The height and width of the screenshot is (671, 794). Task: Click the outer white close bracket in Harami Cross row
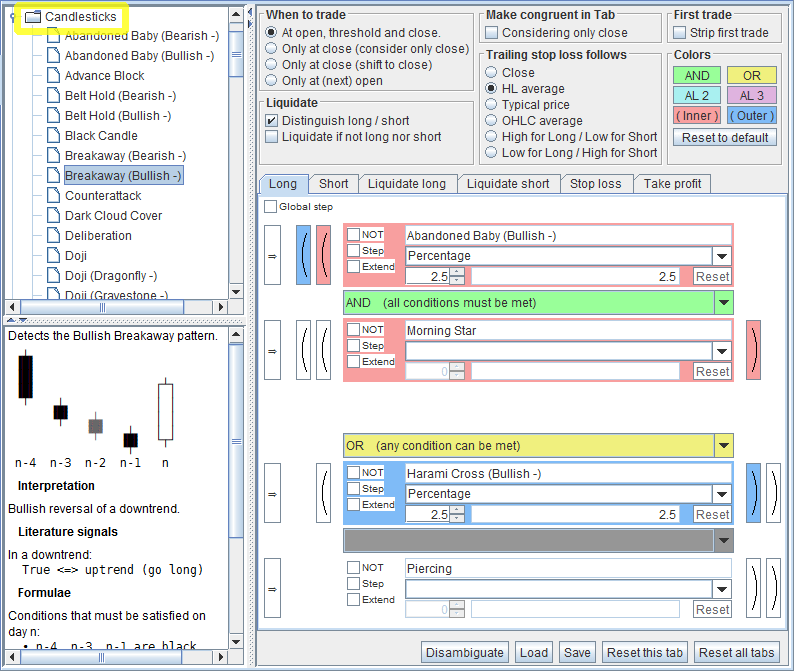pyautogui.click(x=774, y=493)
